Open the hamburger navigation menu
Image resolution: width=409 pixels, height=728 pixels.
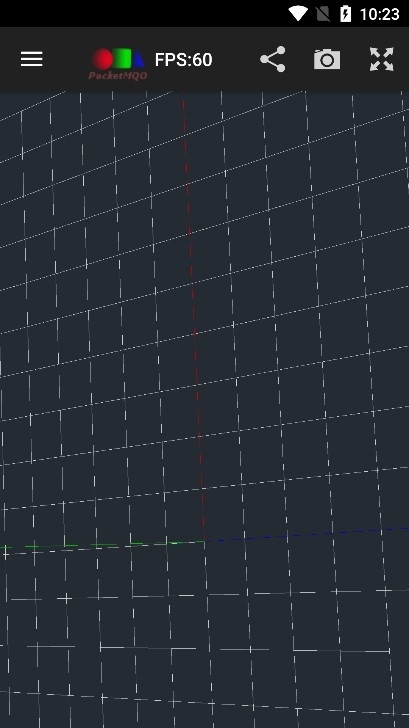click(x=32, y=59)
